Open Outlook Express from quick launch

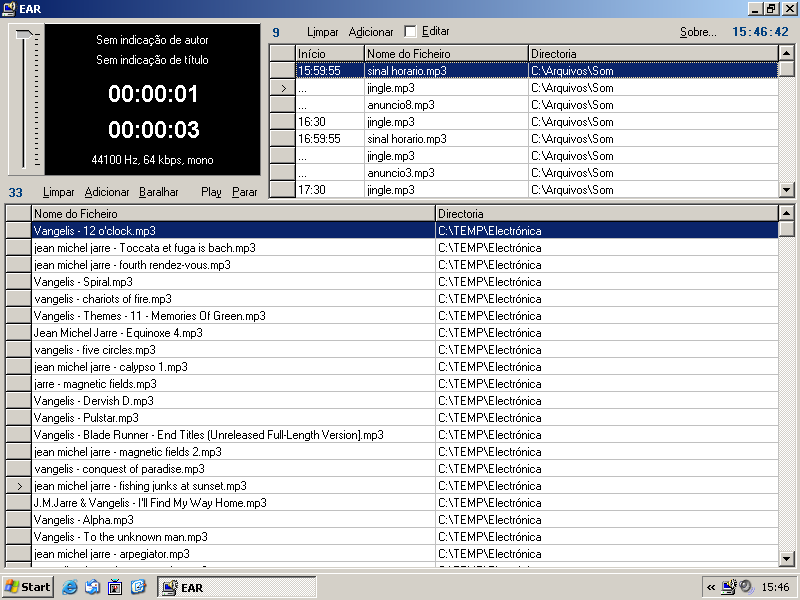pos(92,587)
